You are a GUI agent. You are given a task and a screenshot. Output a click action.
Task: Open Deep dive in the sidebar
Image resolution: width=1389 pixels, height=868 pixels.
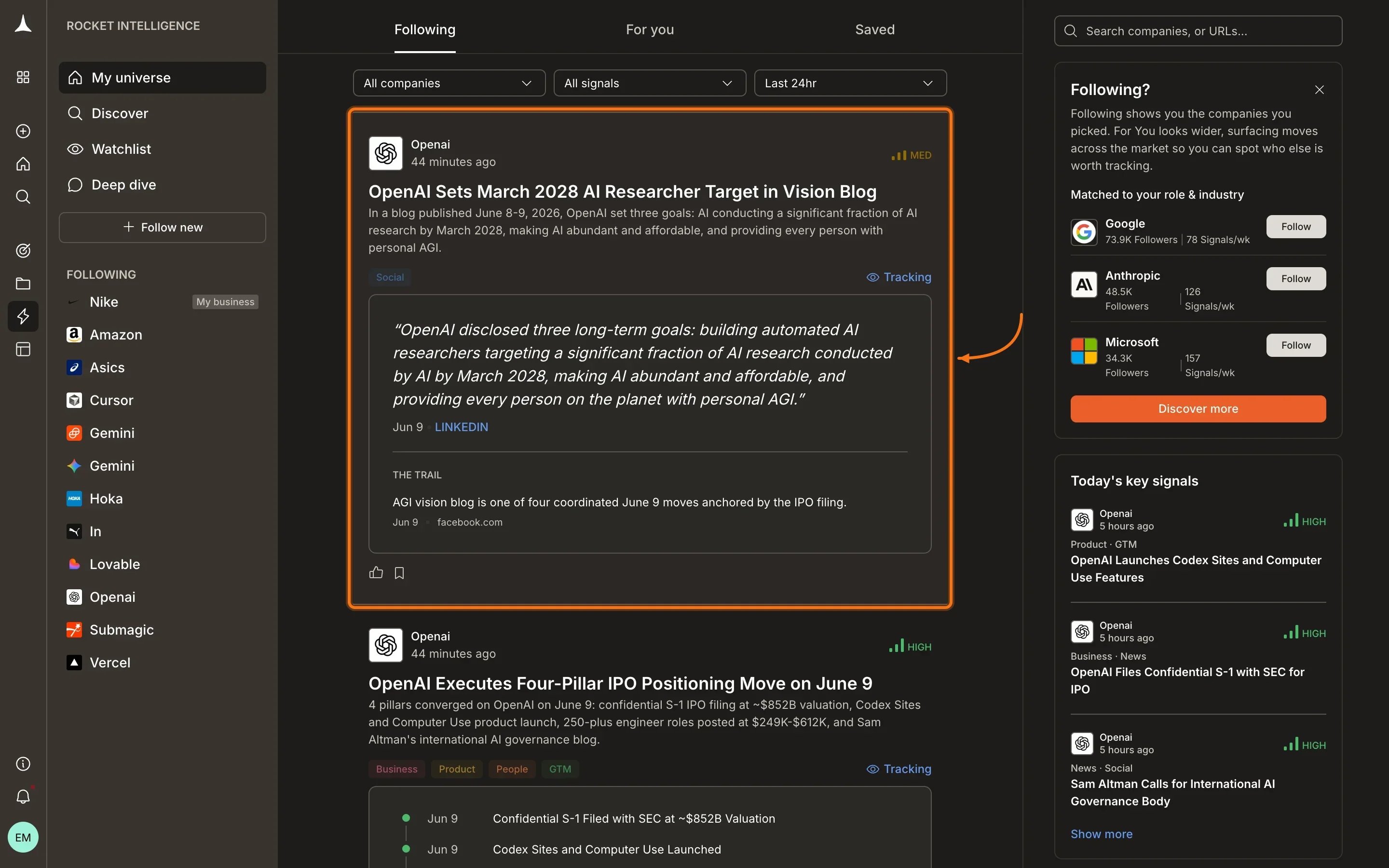[x=163, y=184]
